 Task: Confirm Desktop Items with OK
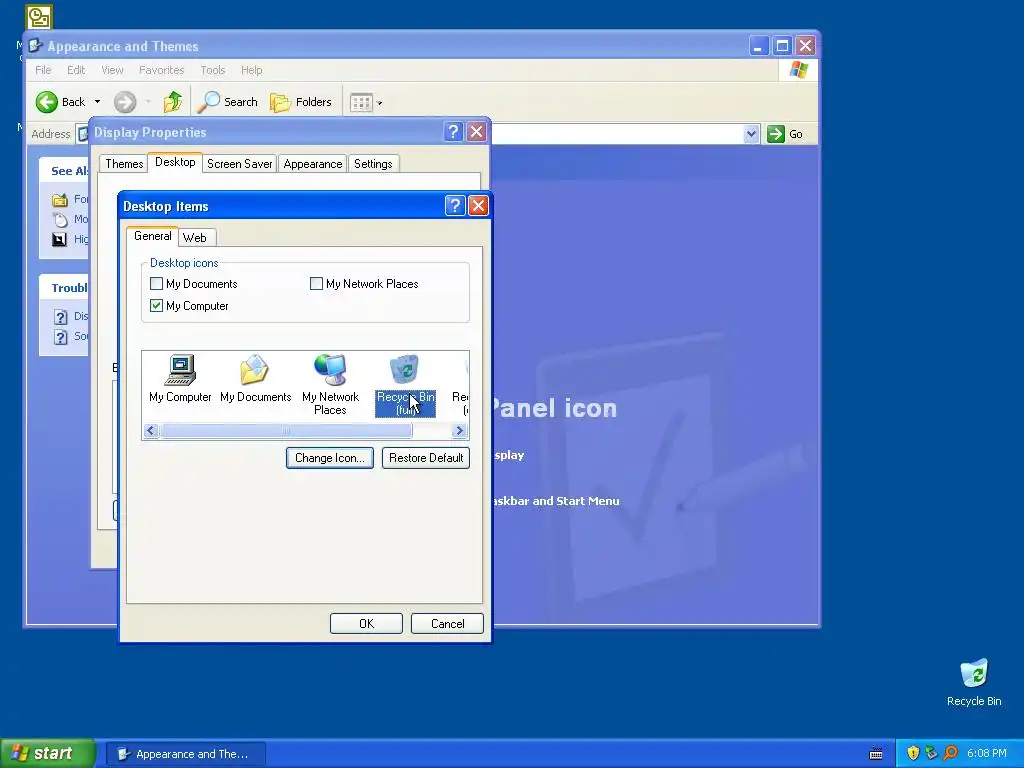coord(366,624)
